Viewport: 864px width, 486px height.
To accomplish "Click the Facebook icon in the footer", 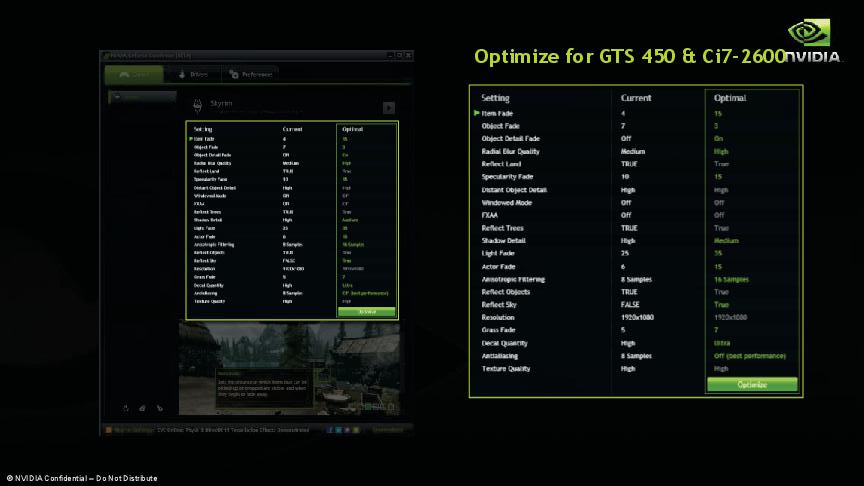I will click(x=330, y=430).
